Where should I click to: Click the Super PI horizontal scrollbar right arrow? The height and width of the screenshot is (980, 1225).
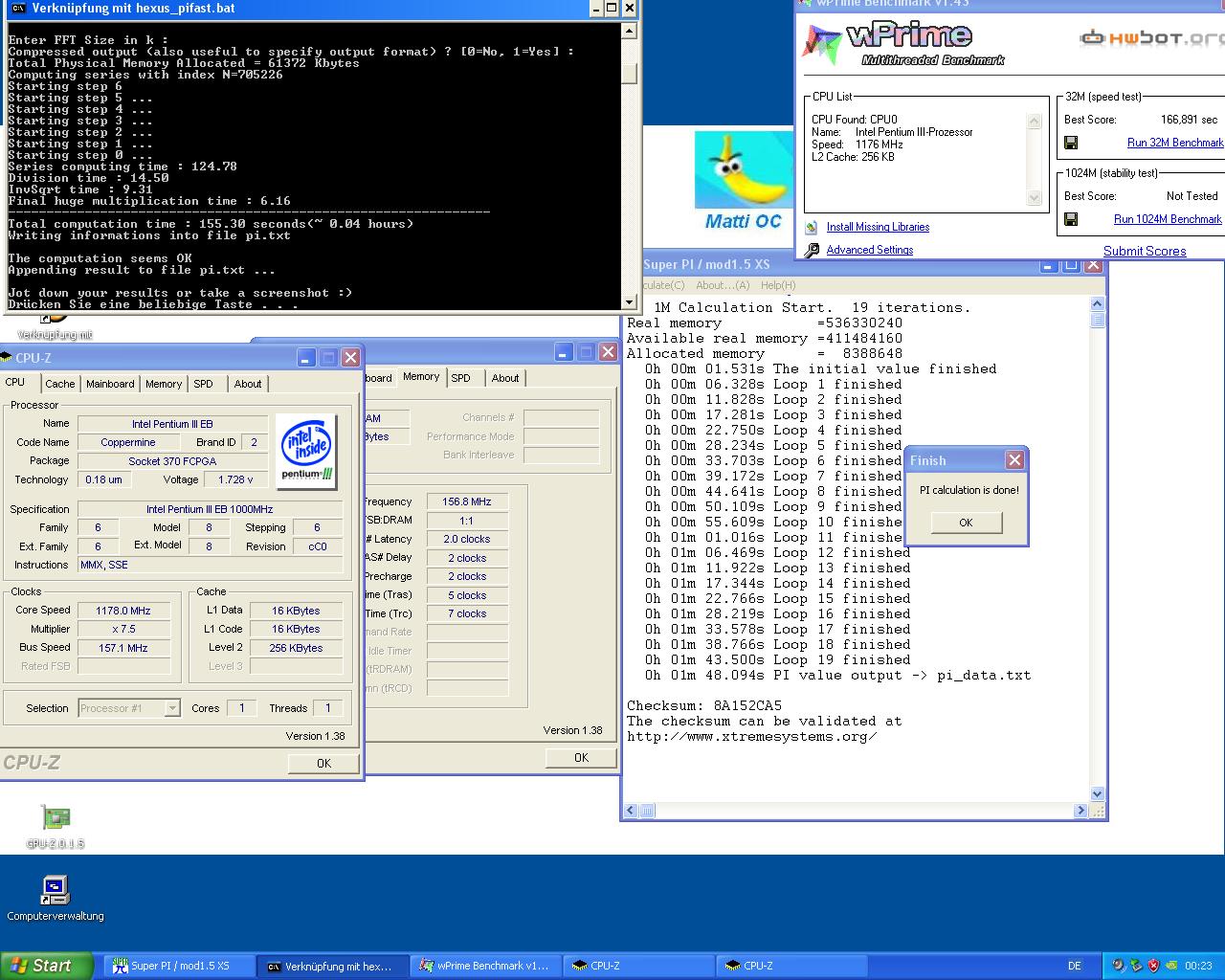click(1081, 811)
